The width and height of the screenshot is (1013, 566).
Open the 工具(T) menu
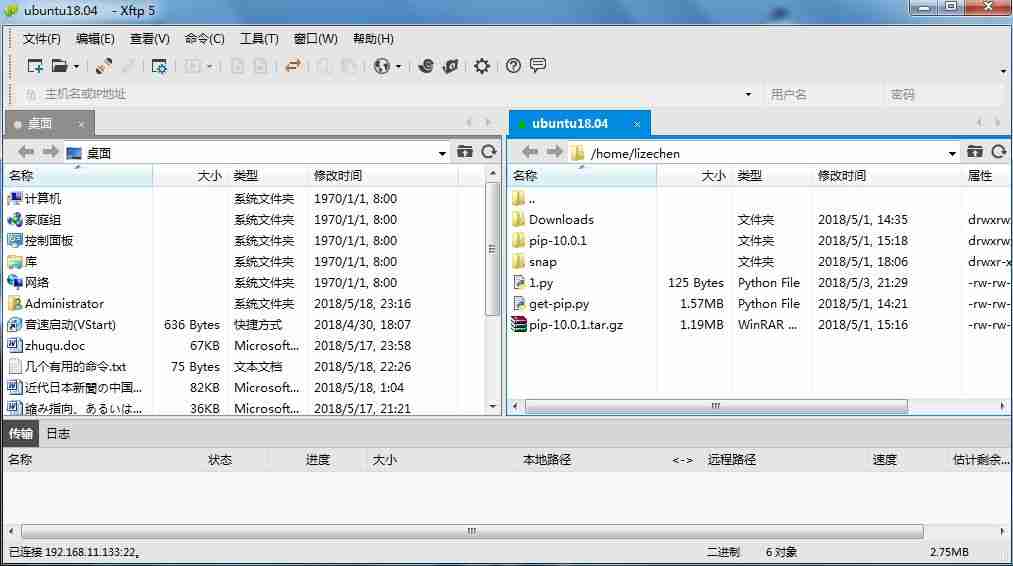pyautogui.click(x=259, y=39)
